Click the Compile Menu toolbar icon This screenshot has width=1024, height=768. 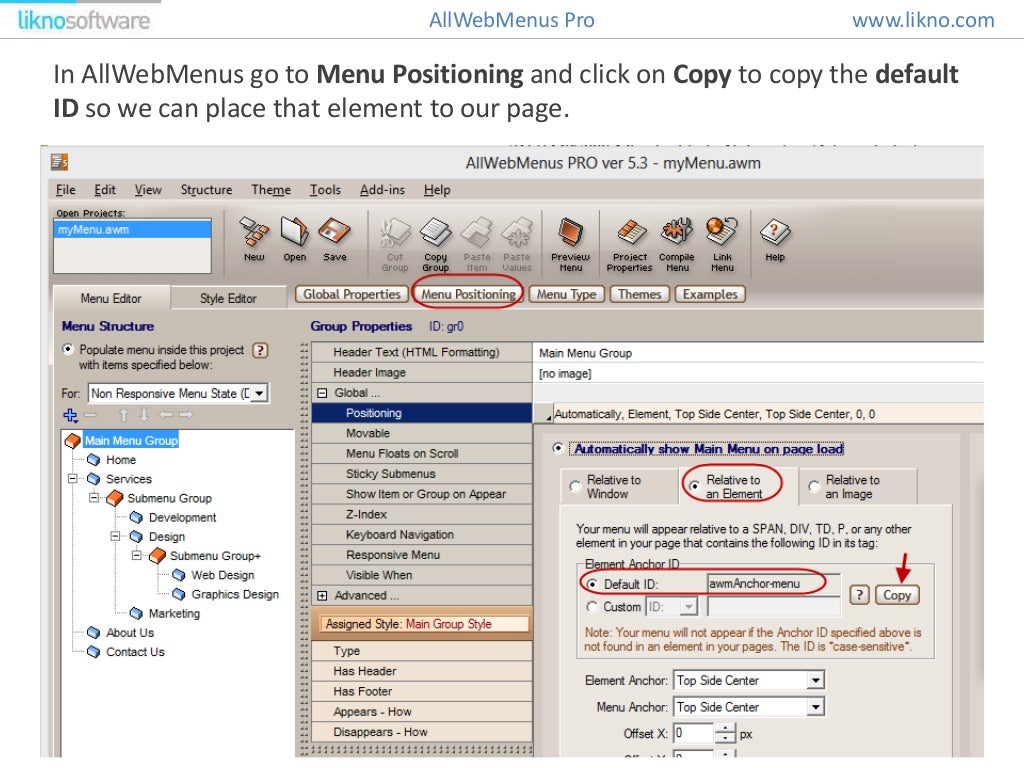tap(677, 245)
